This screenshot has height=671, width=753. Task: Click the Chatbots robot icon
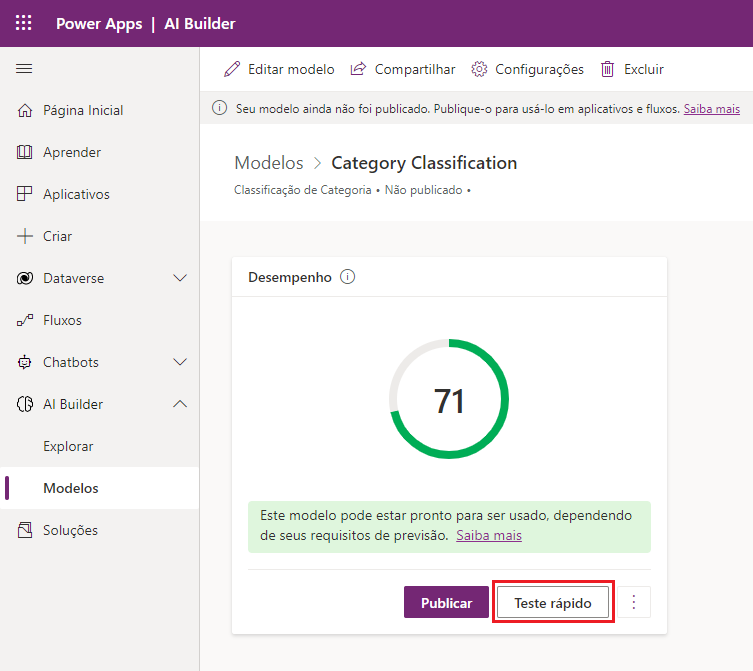point(24,362)
